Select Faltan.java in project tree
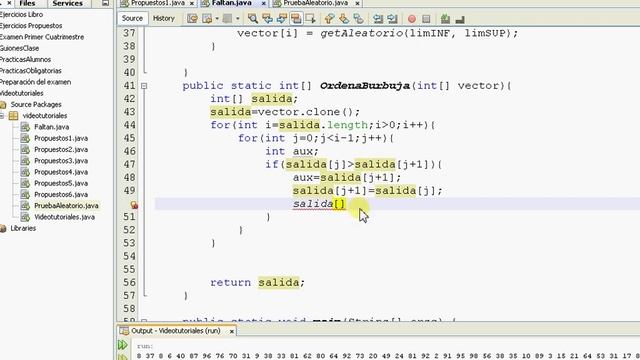The width and height of the screenshot is (640, 360). coord(51,127)
